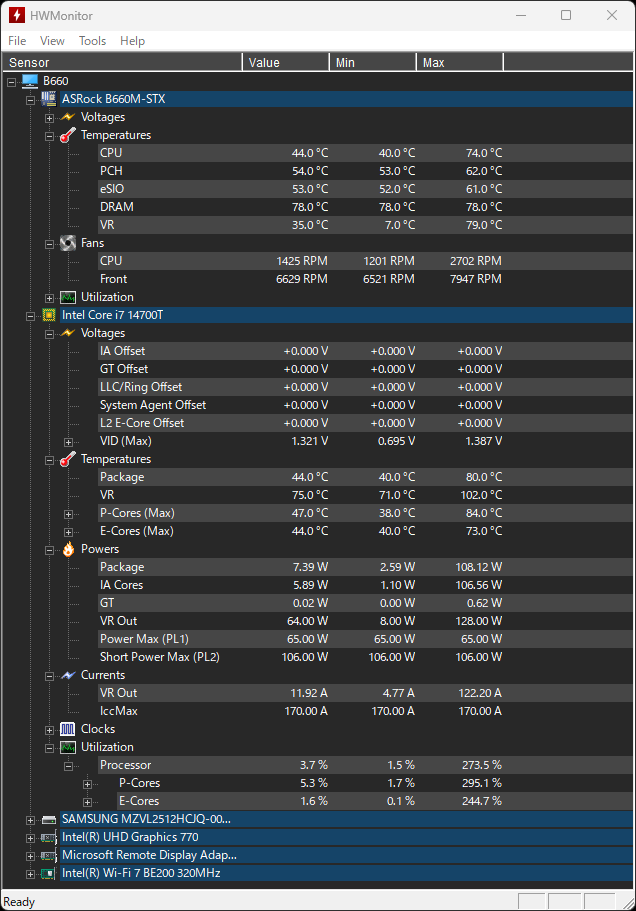
Task: Expand motherboard Voltages section
Action: tap(49, 118)
